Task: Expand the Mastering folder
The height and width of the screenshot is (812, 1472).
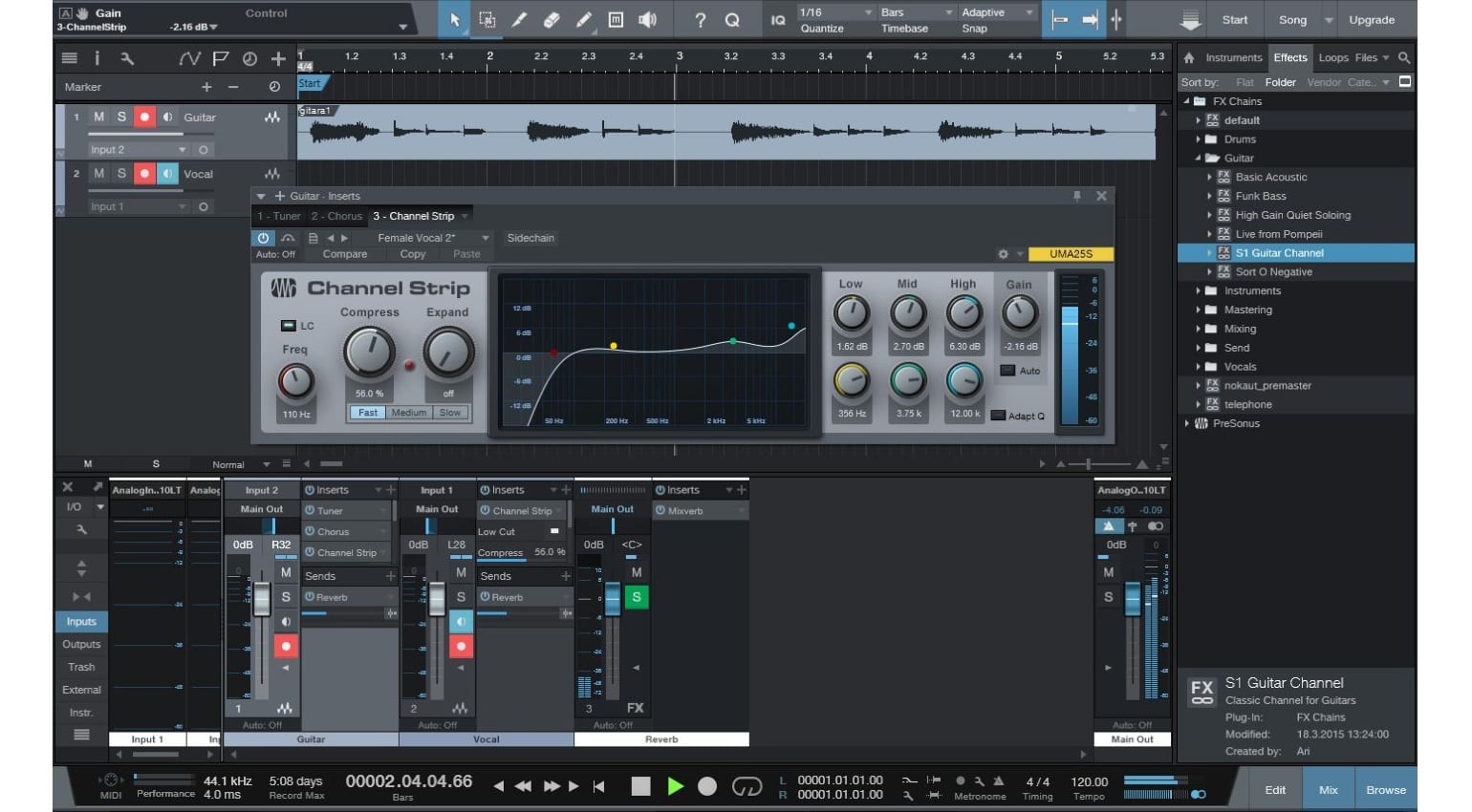Action: tap(1199, 310)
